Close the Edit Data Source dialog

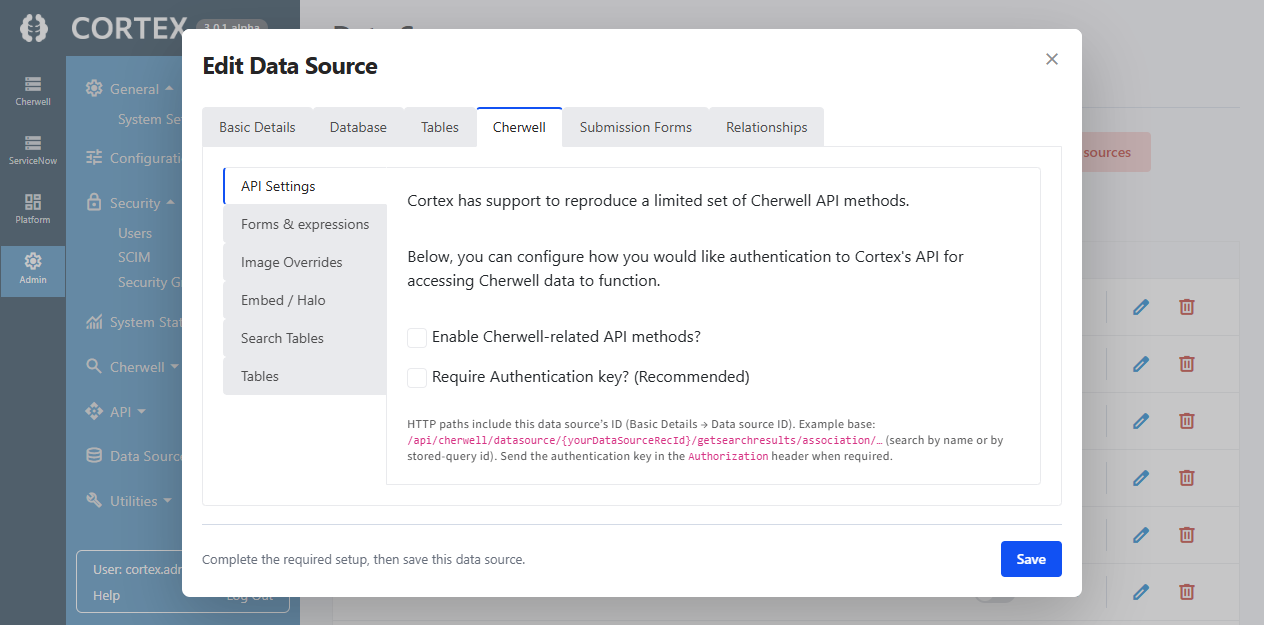click(1052, 59)
